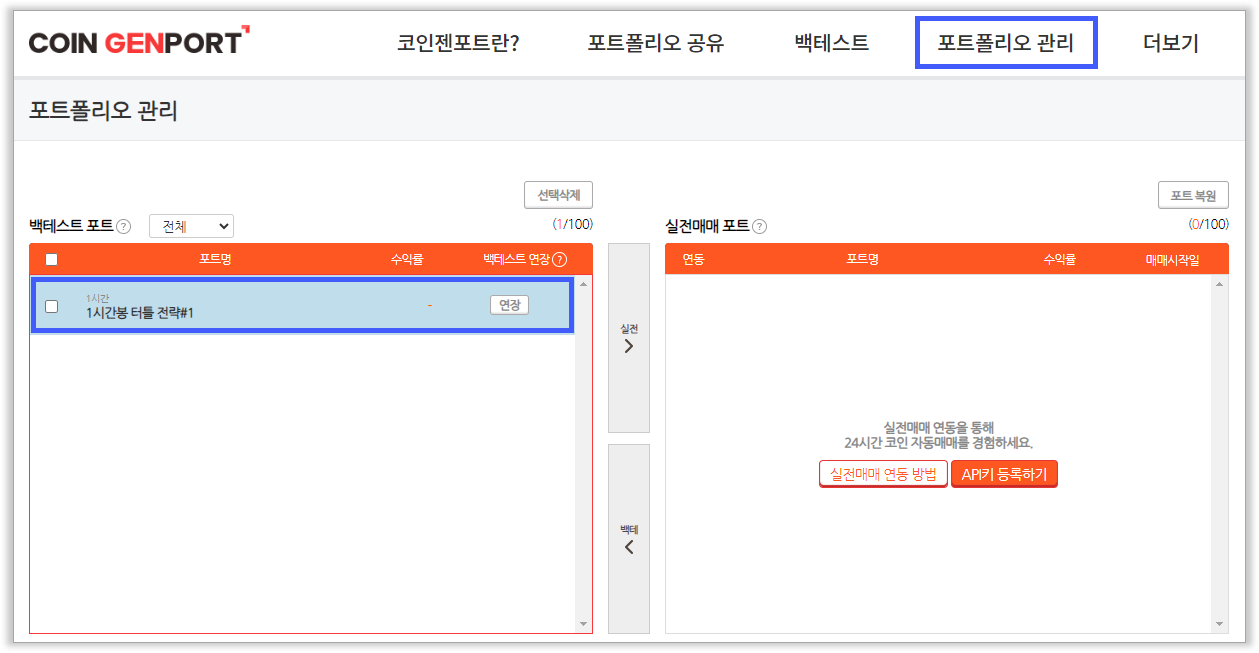
Task: Click help icon beside 백테스트 연장 header
Action: [x=560, y=260]
